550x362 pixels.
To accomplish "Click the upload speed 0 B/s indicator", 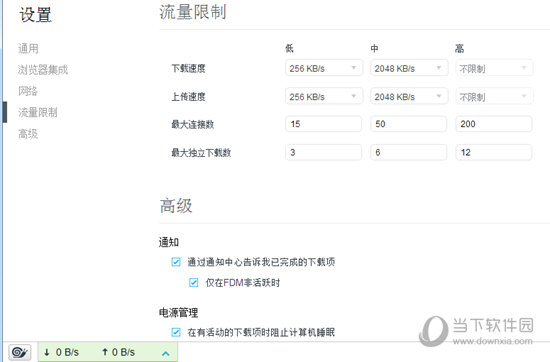I will tap(118, 352).
